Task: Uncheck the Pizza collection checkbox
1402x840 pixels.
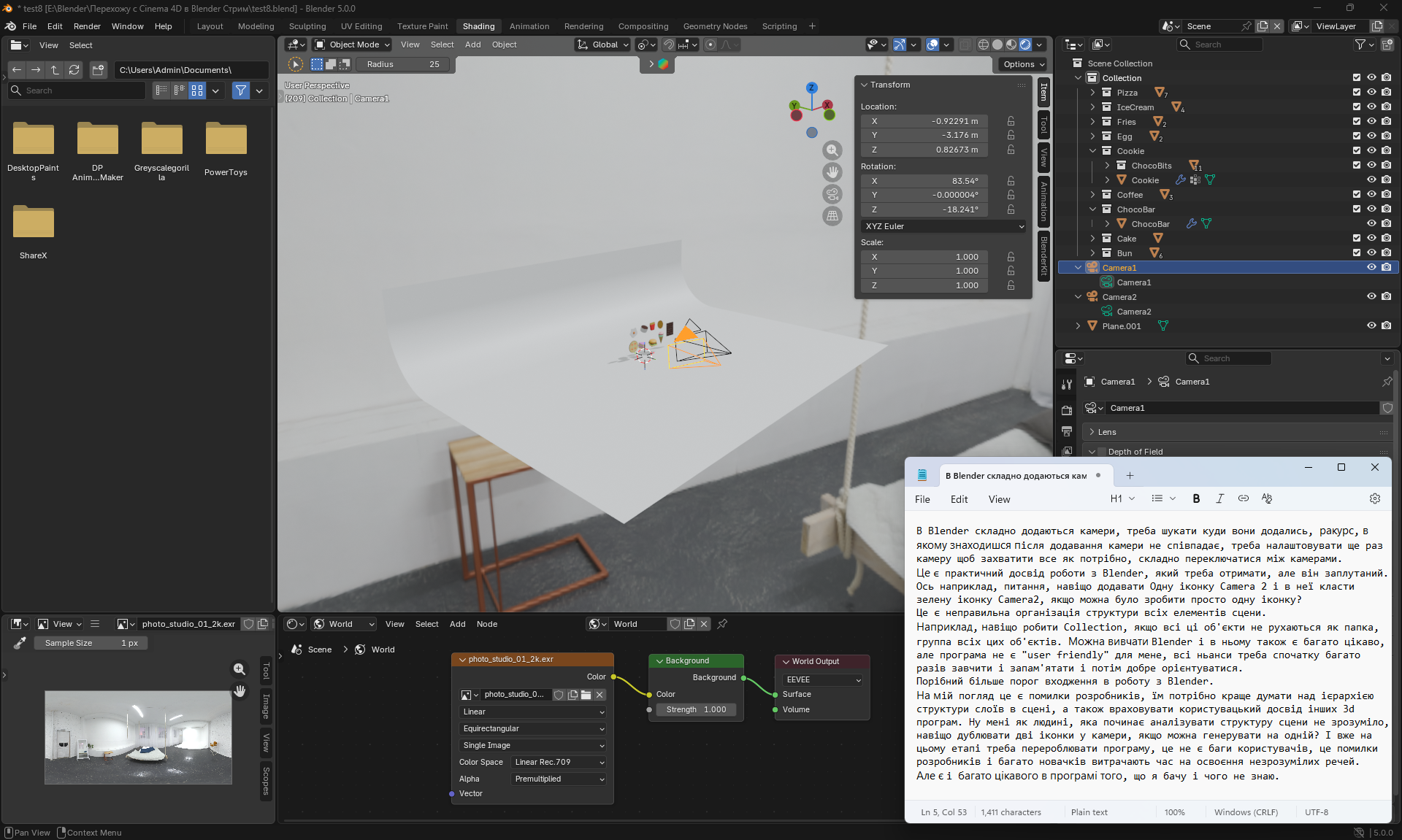Action: click(x=1357, y=92)
